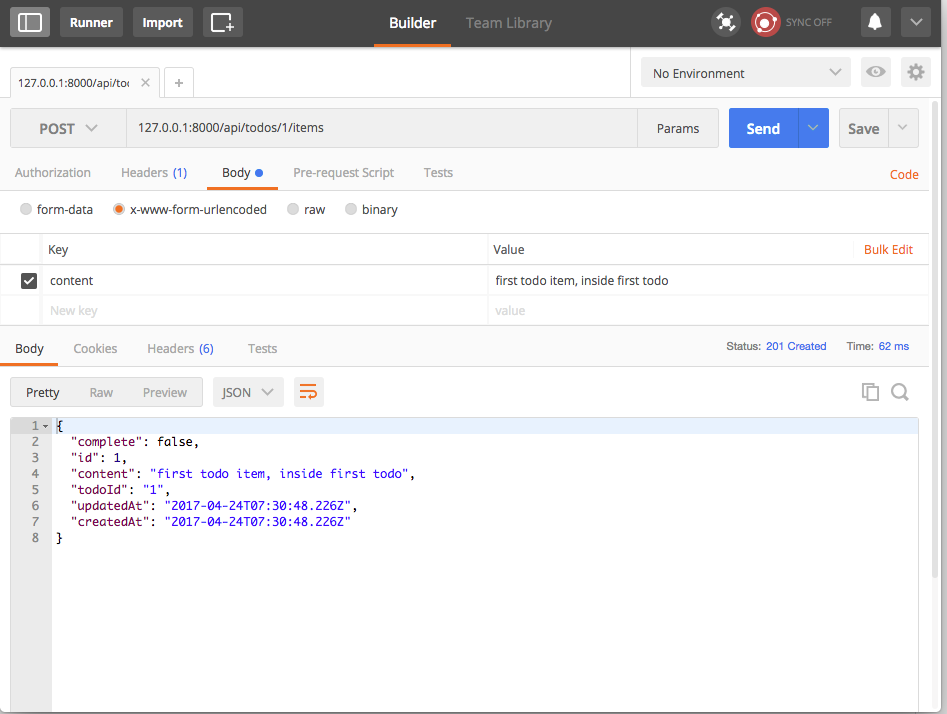947x714 pixels.
Task: Open environment quick look eye icon
Action: (x=875, y=72)
